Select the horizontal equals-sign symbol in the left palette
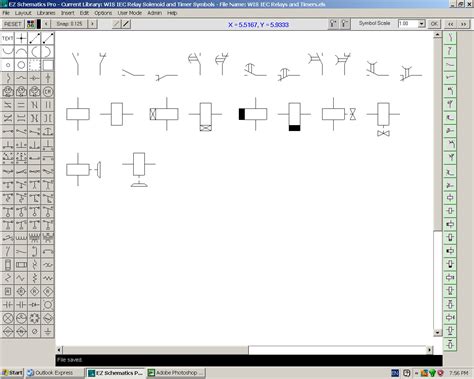The height and width of the screenshot is (379, 474). 21,105
